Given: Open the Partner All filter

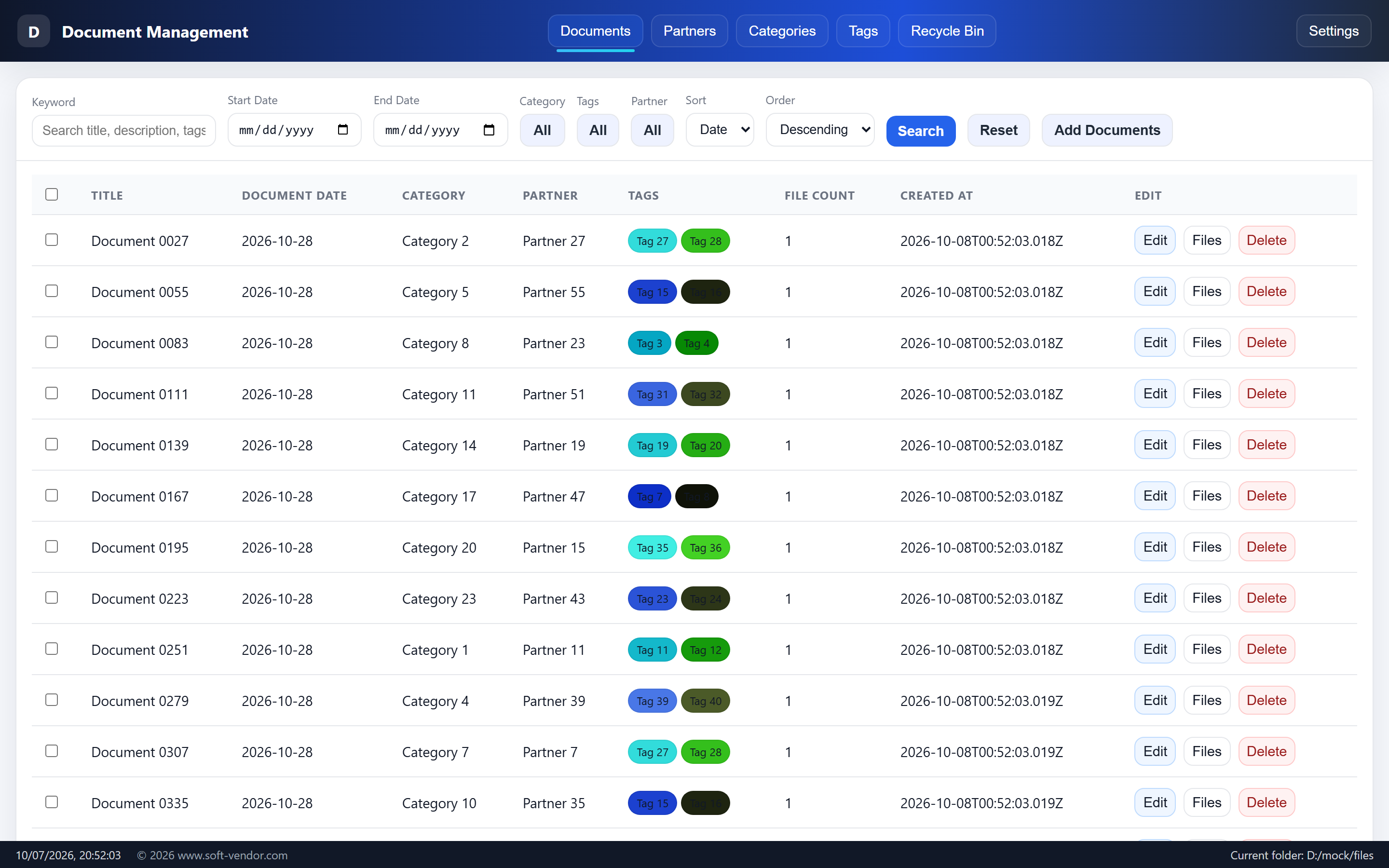Looking at the screenshot, I should 652,130.
